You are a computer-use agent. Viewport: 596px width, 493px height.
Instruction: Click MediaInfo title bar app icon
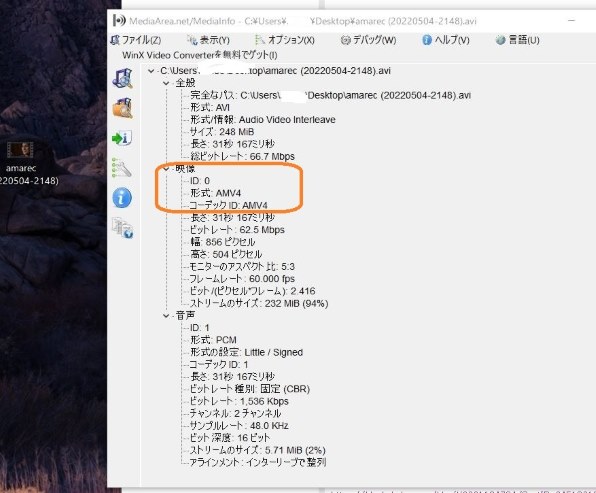tap(119, 20)
